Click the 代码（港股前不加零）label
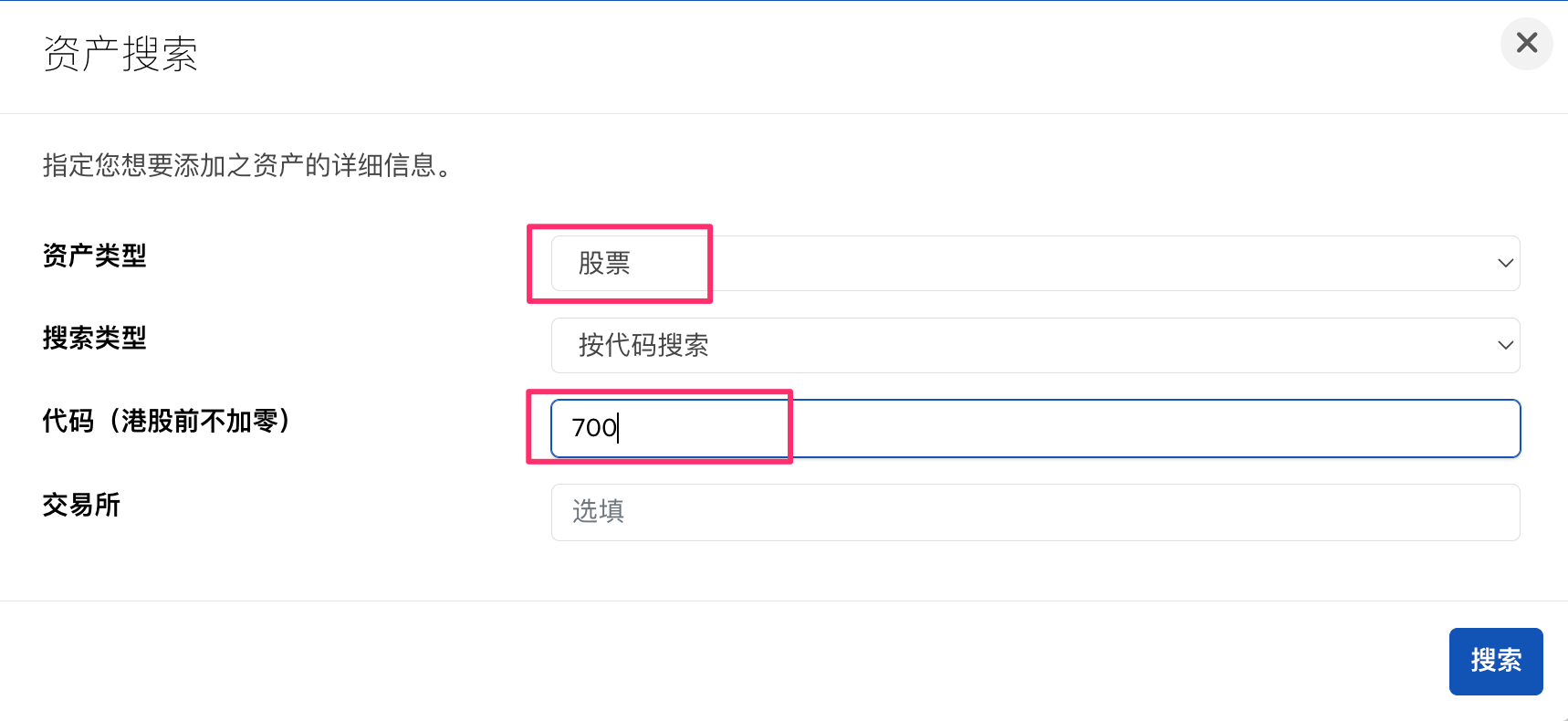 coord(166,421)
